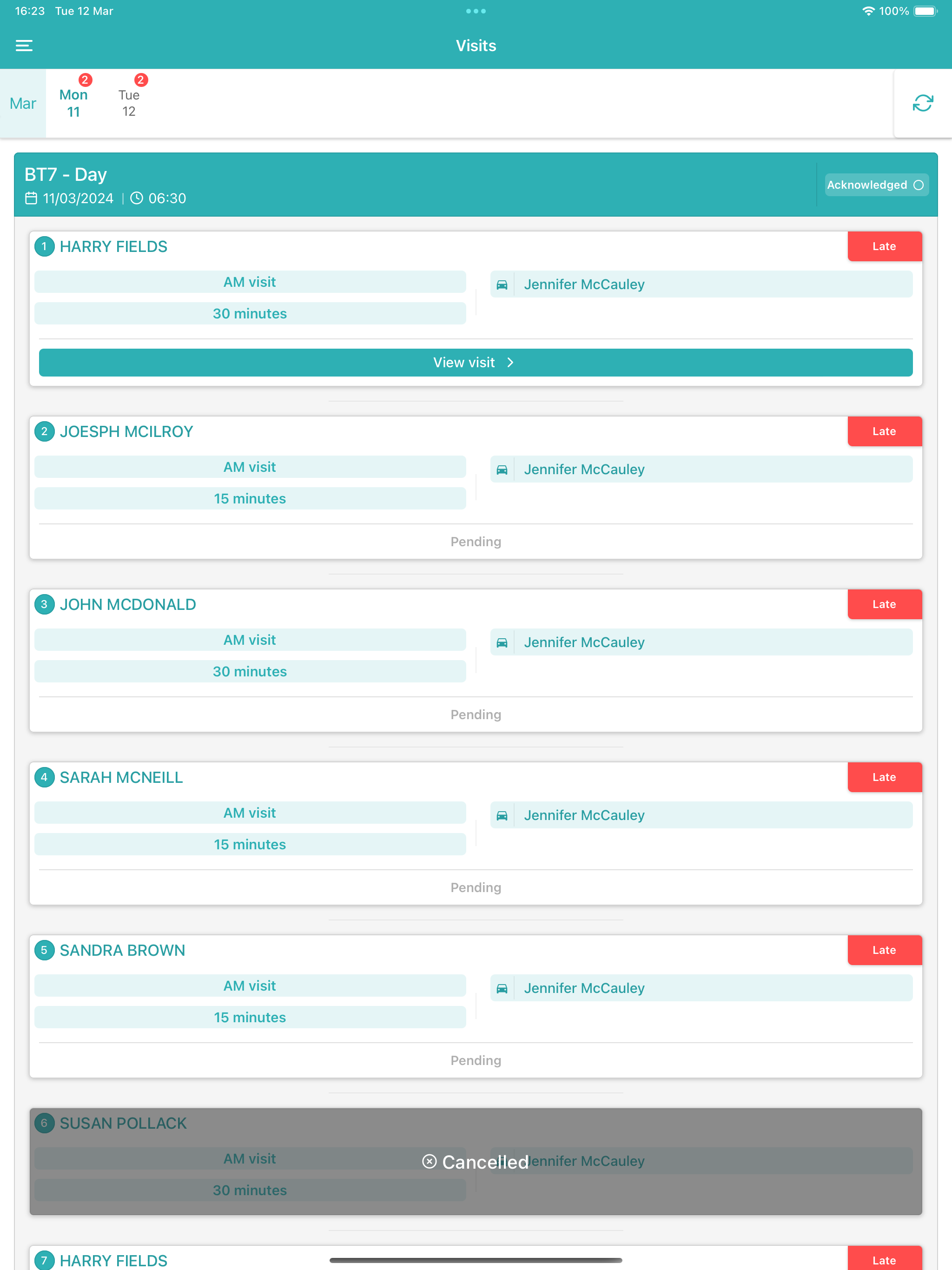
Task: Tap Jennifer McCauley in John McDonald card
Action: 584,642
